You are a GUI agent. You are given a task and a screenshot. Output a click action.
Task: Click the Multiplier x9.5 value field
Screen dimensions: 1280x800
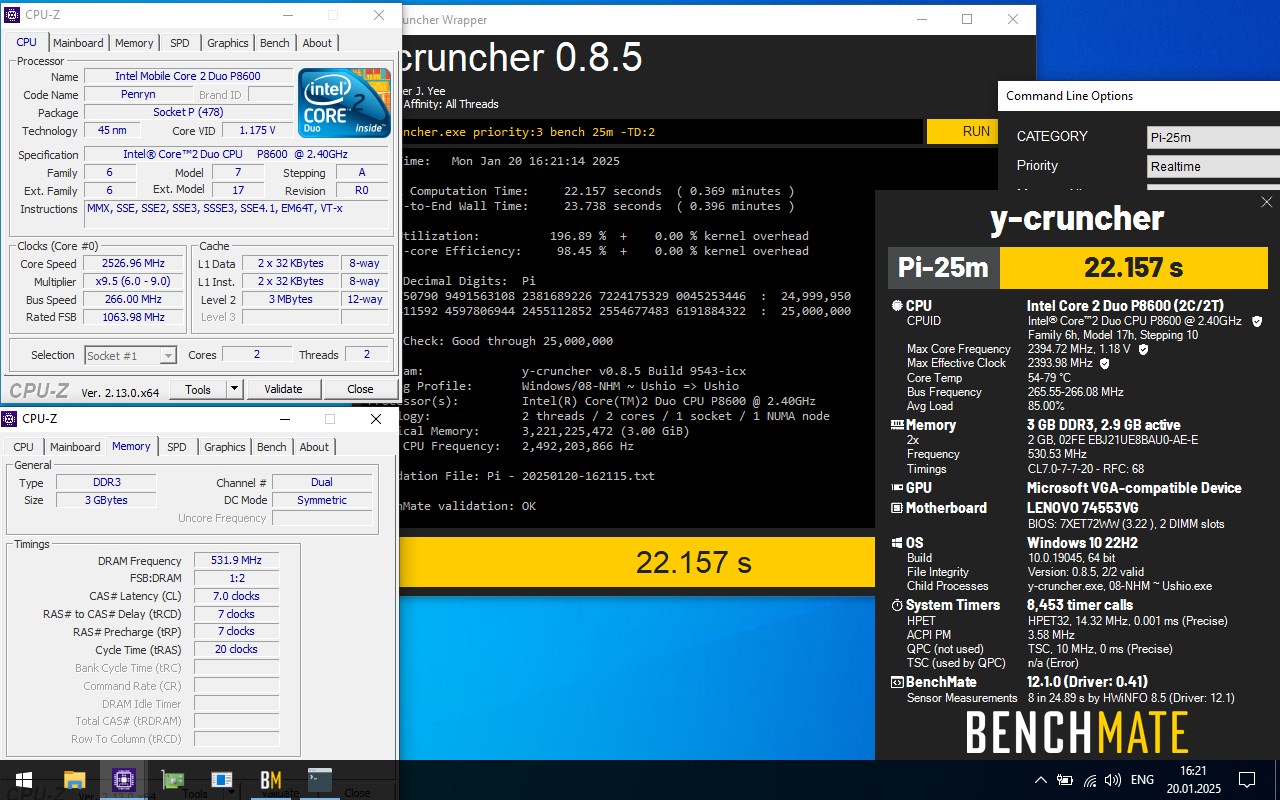tap(134, 282)
